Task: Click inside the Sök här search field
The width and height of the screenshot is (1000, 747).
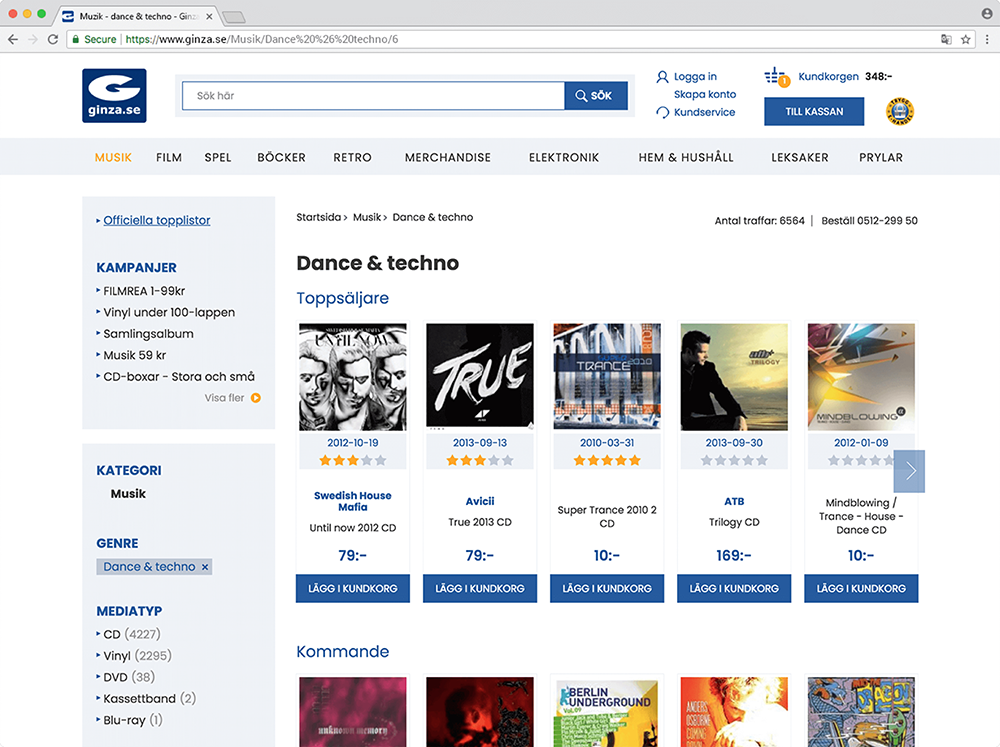Action: click(x=373, y=96)
